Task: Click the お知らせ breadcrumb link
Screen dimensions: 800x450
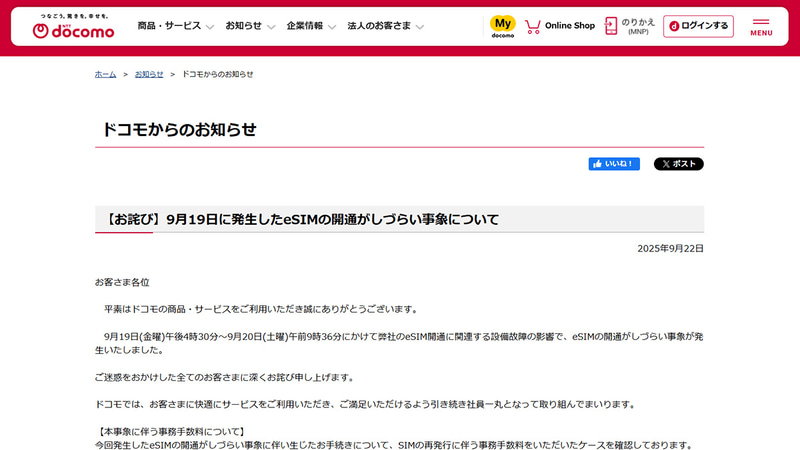Action: click(x=149, y=74)
